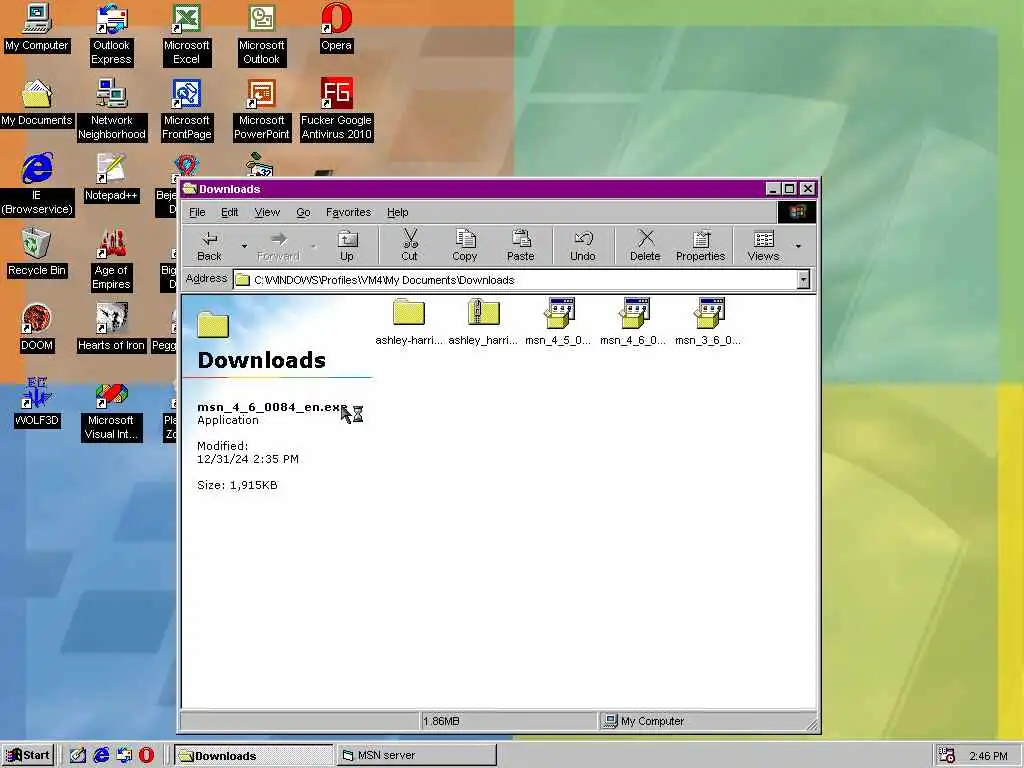Click the Start button
Viewport: 1024px width, 768px height.
click(x=29, y=756)
